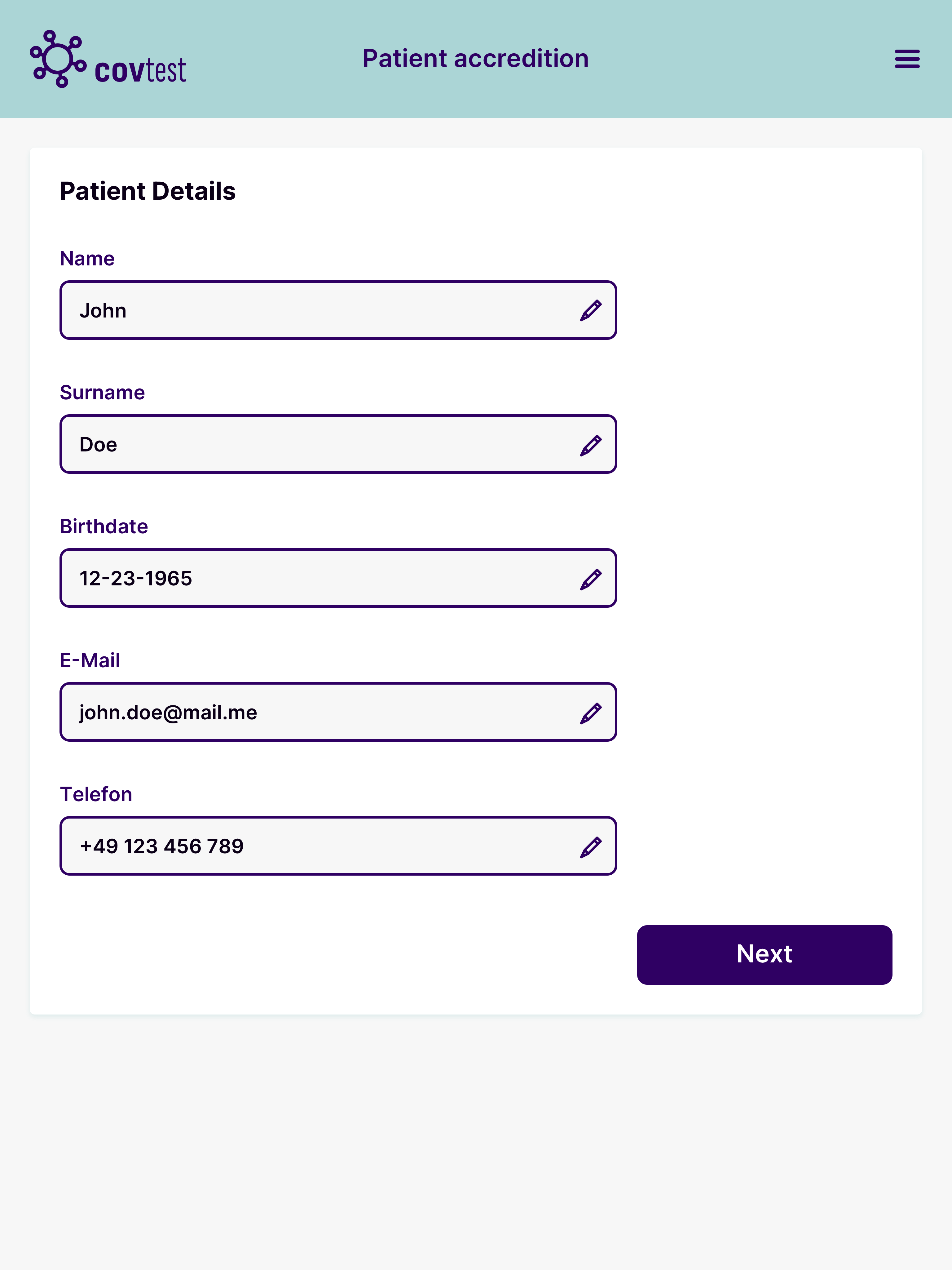Image resolution: width=952 pixels, height=1270 pixels.
Task: Click the Name field label
Action: coord(87,259)
